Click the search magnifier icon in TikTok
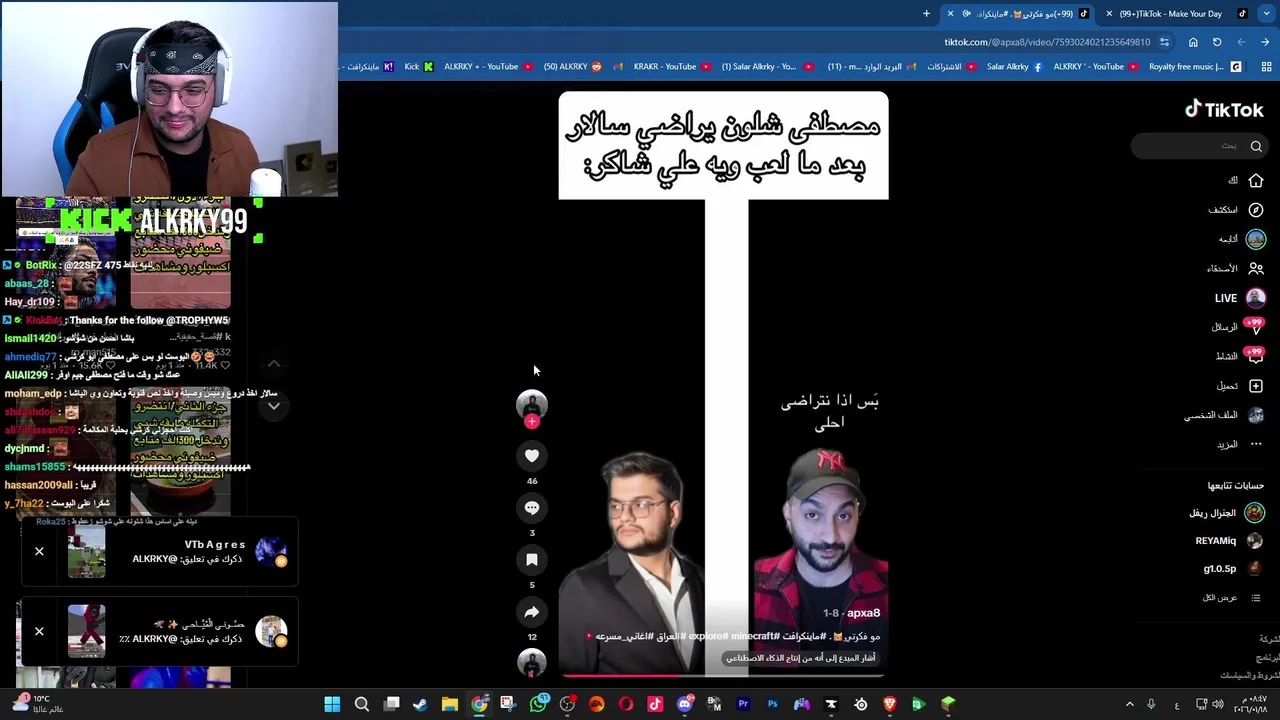Image resolution: width=1280 pixels, height=720 pixels. [x=1256, y=146]
